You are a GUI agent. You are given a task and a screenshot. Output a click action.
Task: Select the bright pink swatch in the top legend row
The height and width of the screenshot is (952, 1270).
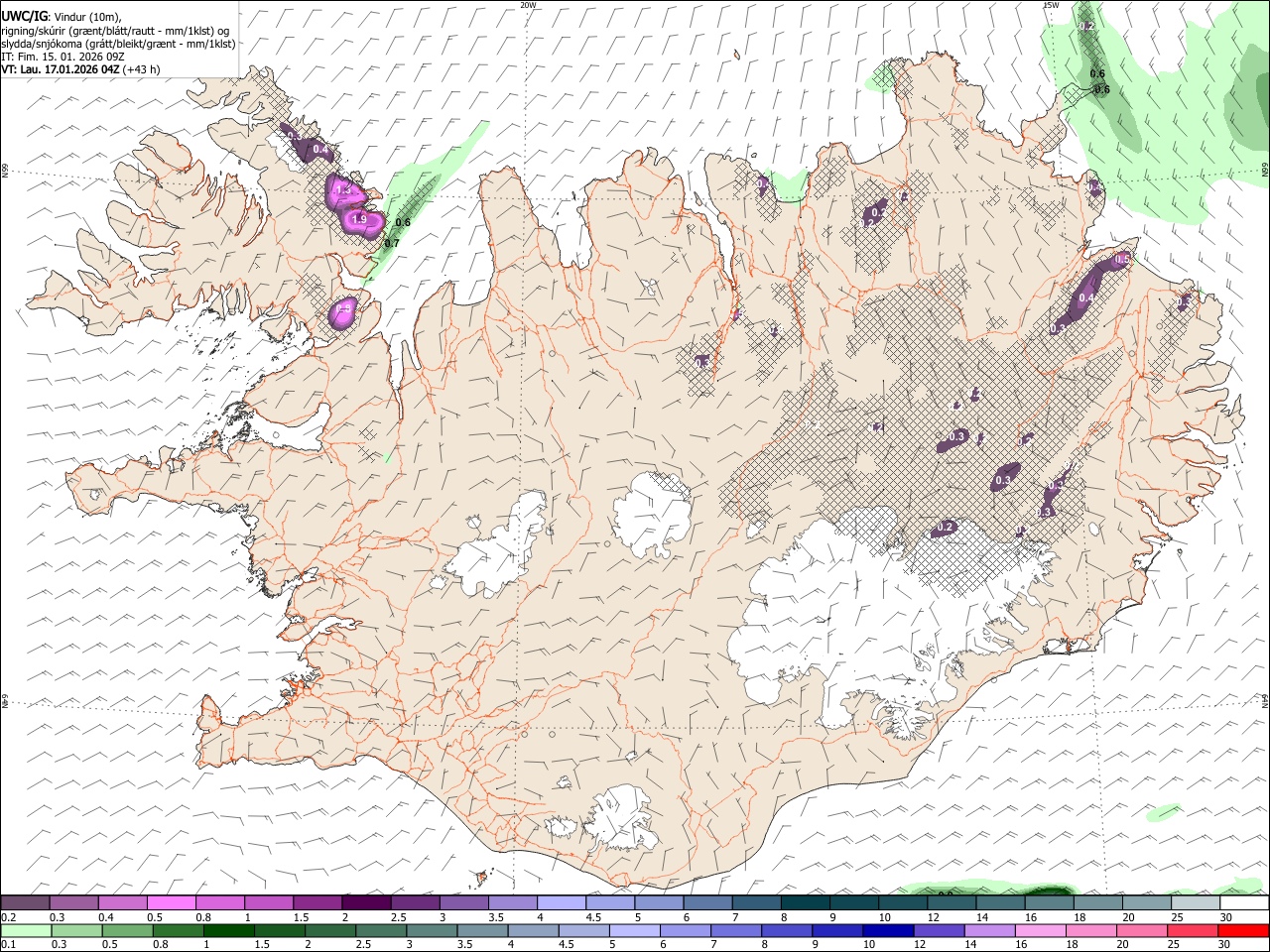(171, 903)
